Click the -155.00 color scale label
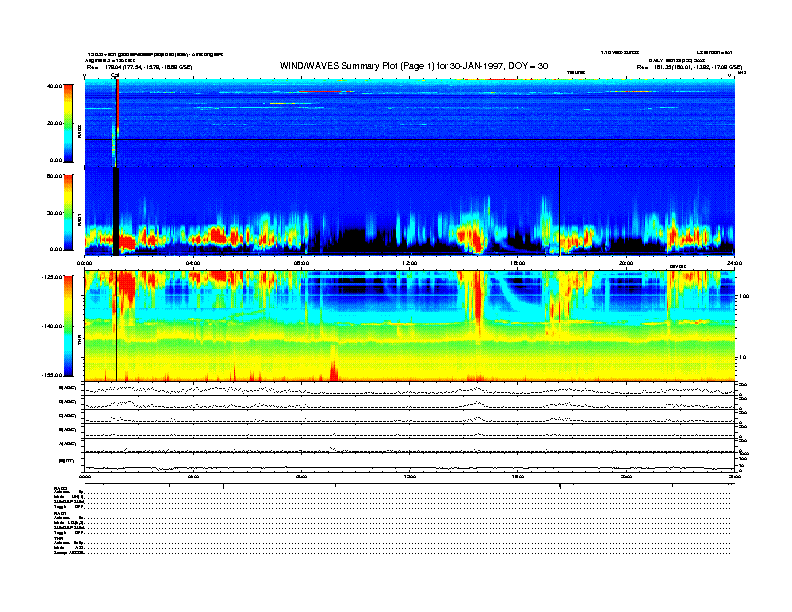Image resolution: width=792 pixels, height=612 pixels. (52, 375)
